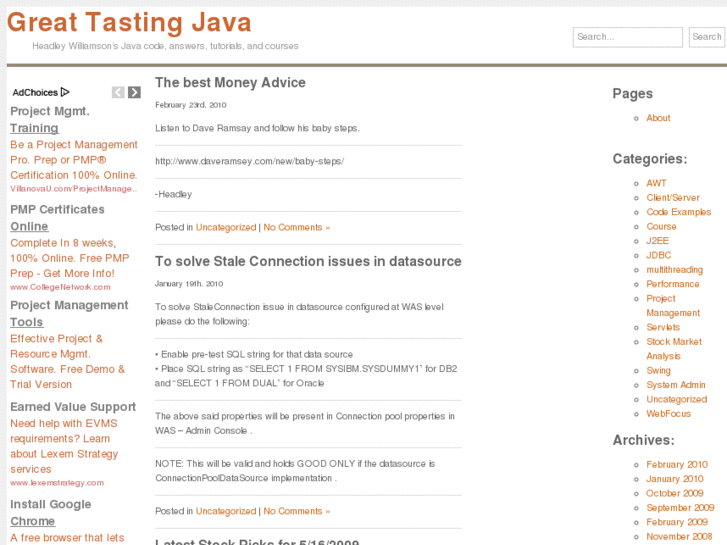Open the Great Tasting Java site title
Image resolution: width=727 pixels, height=545 pixels.
pos(129,23)
